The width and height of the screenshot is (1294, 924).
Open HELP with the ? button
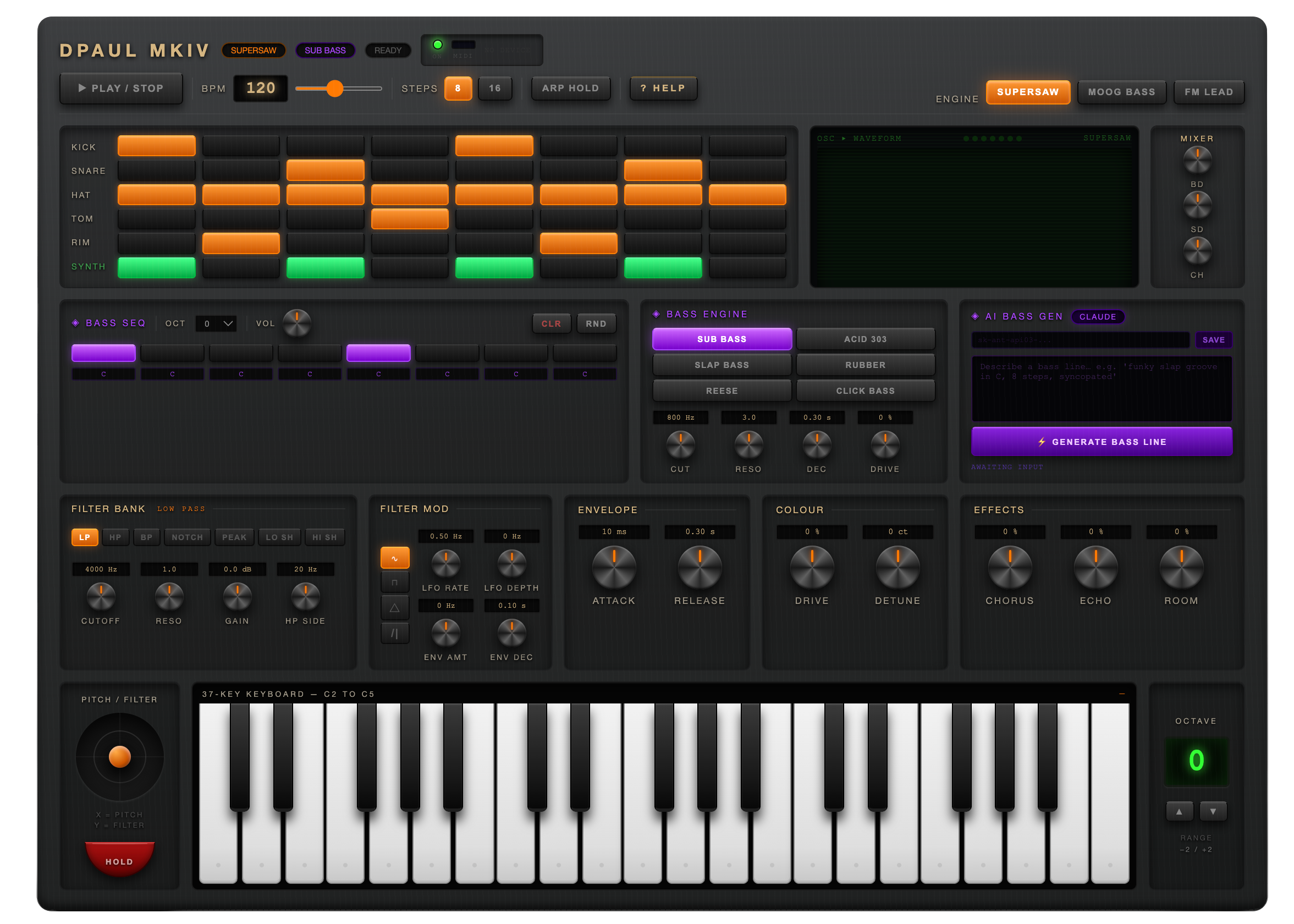(663, 88)
